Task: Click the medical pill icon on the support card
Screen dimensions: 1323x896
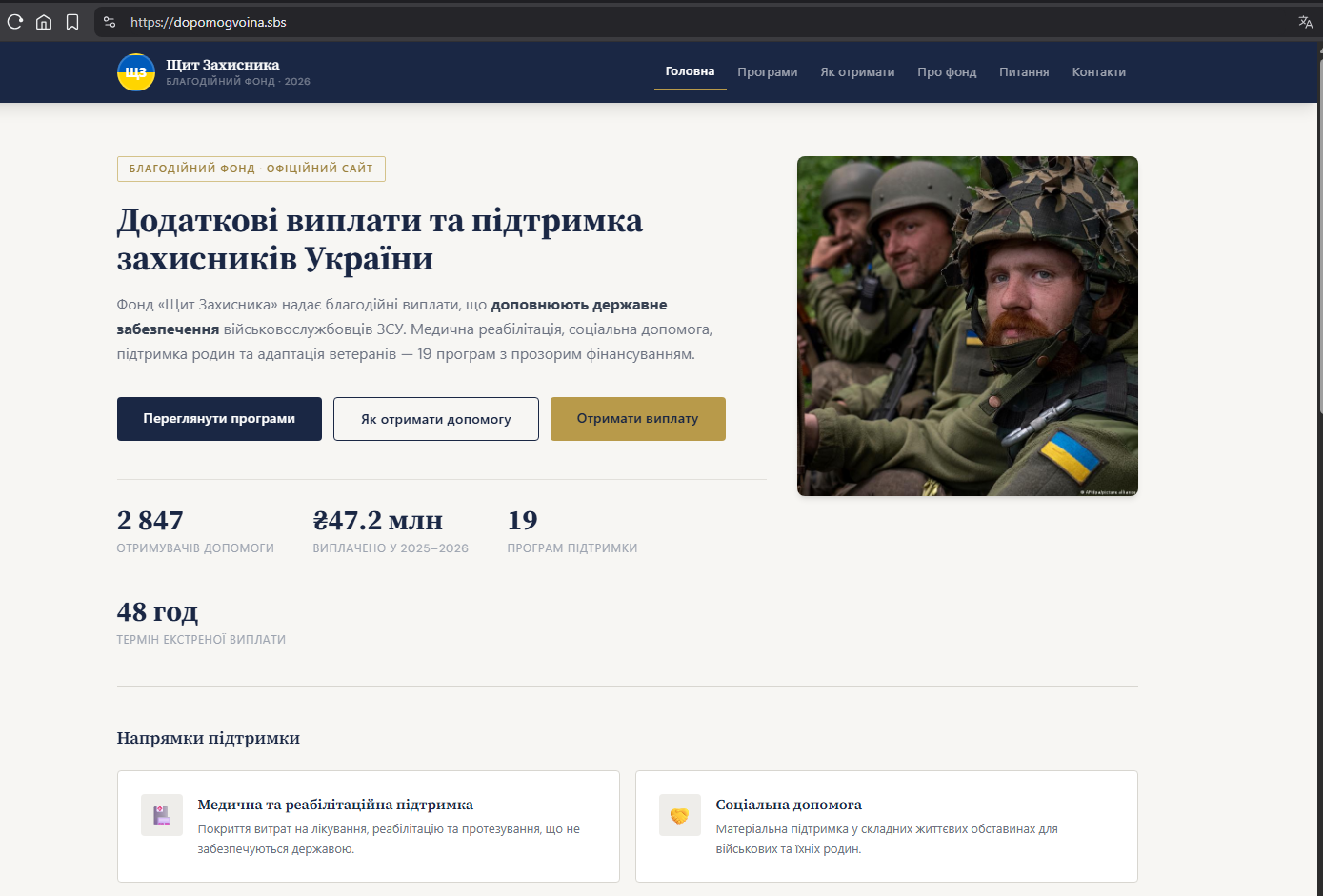Action: coord(162,815)
